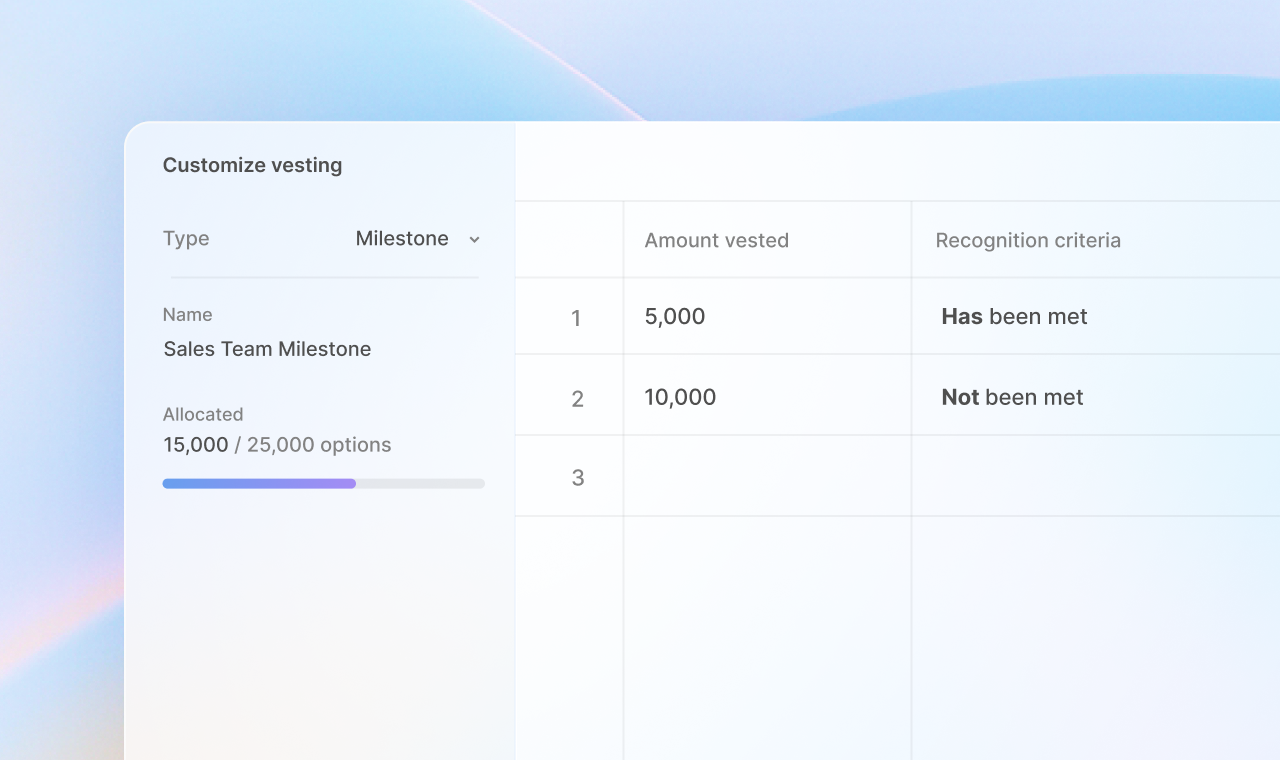
Task: Click row 3's empty amount vested cell
Action: pos(766,477)
